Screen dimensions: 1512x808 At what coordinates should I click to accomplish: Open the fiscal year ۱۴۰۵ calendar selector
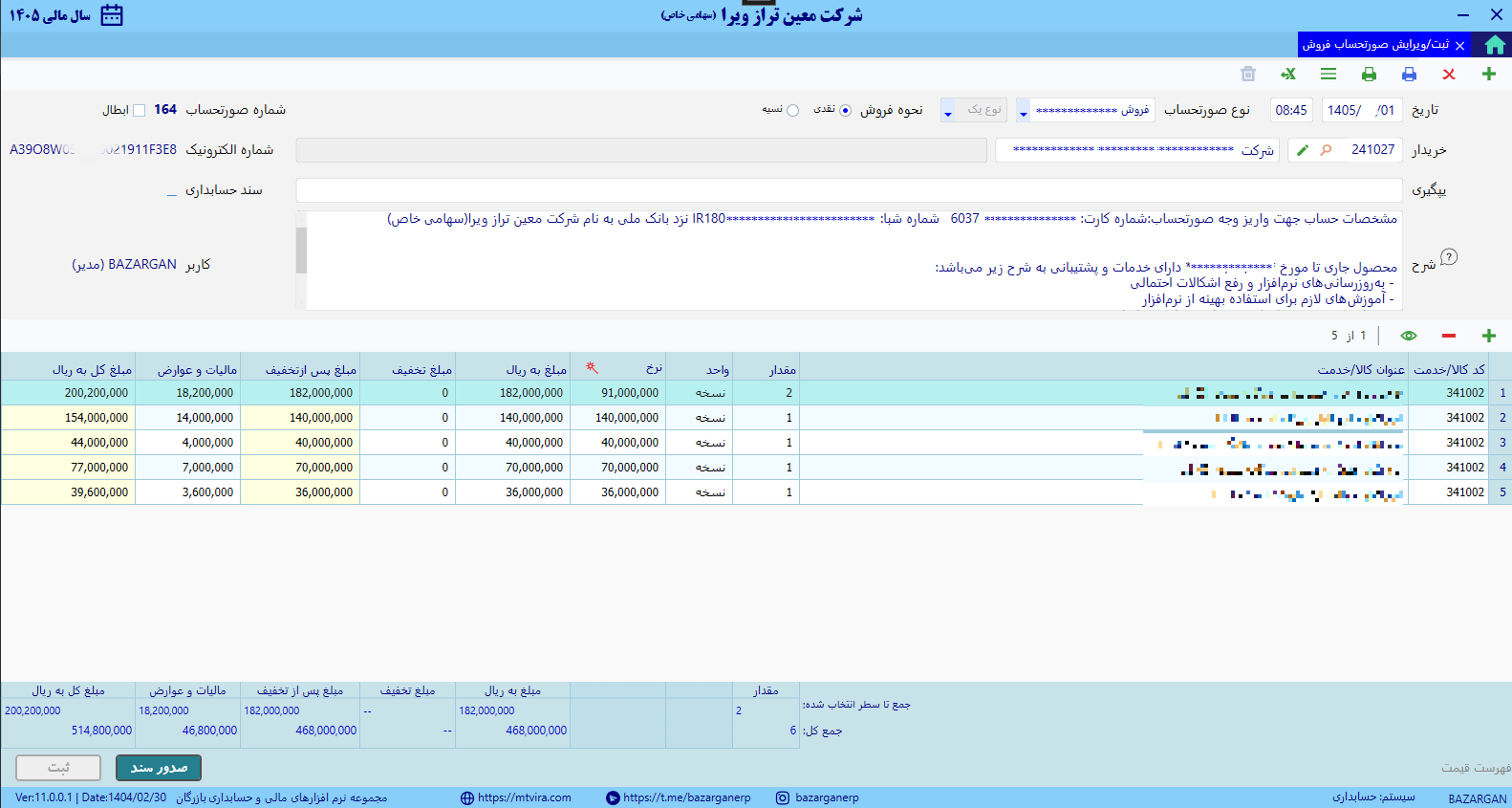[112, 15]
